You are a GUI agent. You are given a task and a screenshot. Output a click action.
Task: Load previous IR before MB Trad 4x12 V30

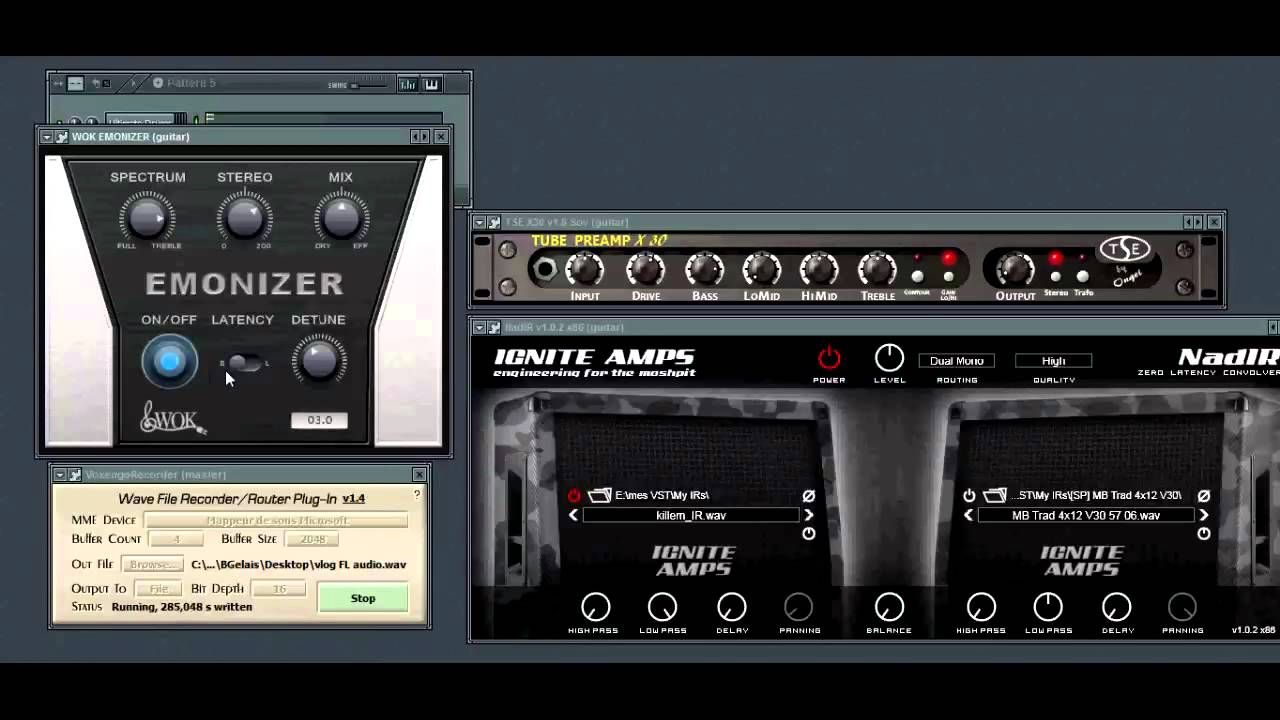tap(968, 515)
